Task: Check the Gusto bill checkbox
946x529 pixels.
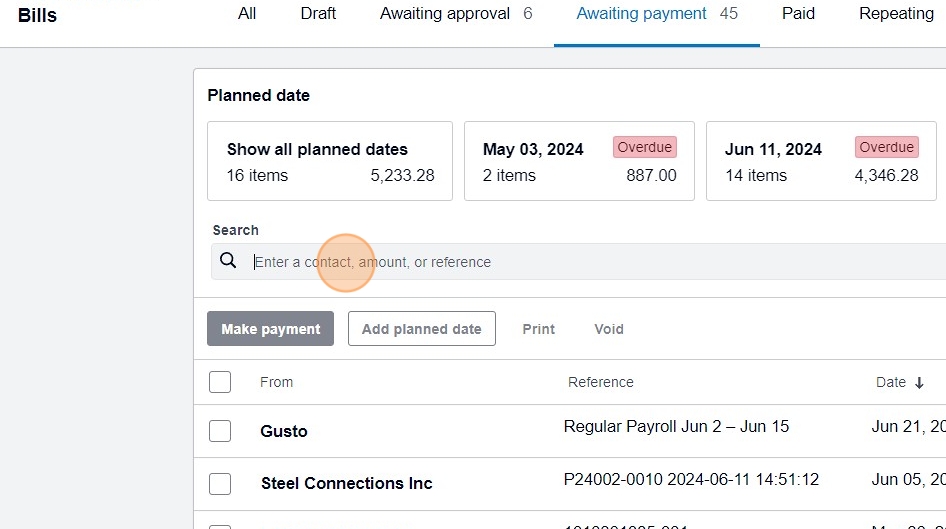Action: pos(220,431)
